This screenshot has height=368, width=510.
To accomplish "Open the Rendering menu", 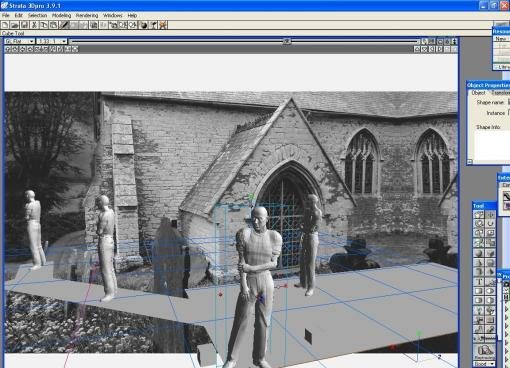I will coord(87,15).
